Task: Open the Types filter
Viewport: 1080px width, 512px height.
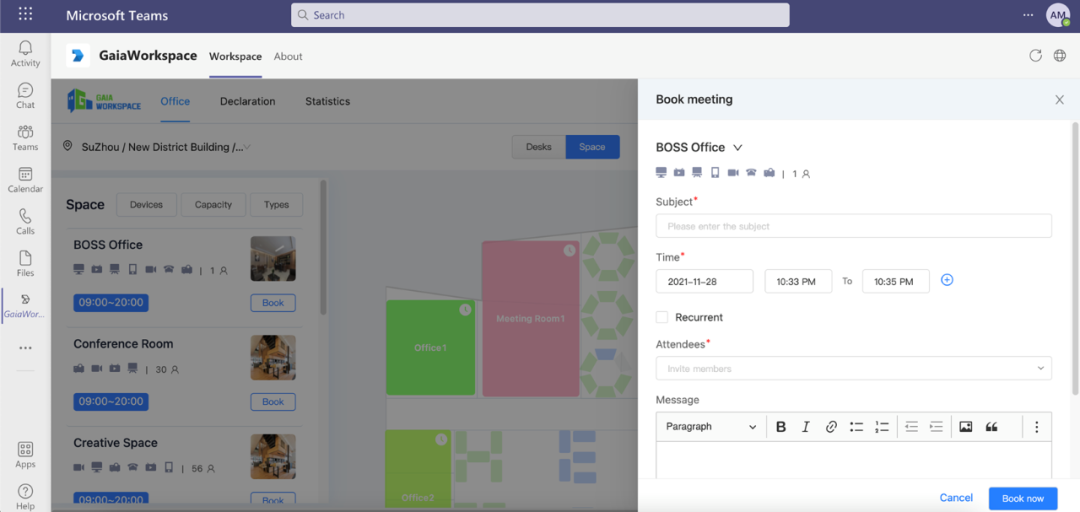Action: pos(276,205)
